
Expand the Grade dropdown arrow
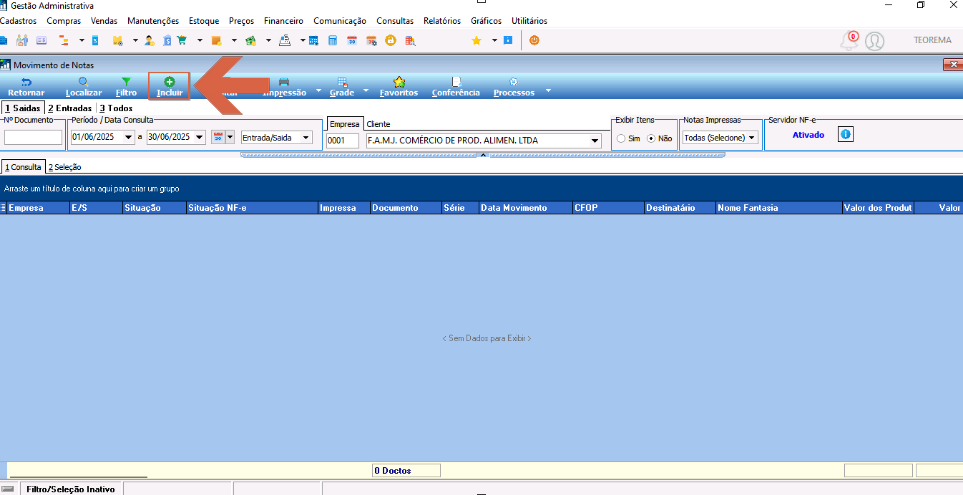point(365,91)
